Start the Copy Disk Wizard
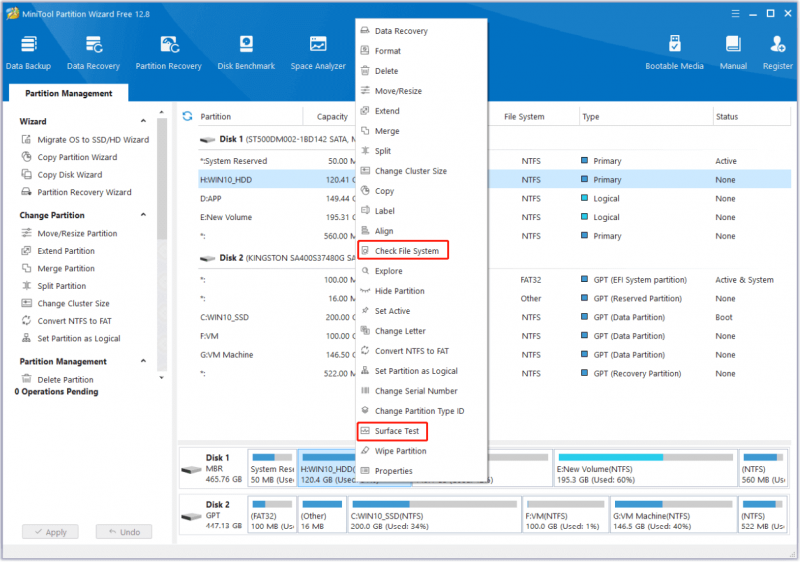This screenshot has width=800, height=562. tap(62, 174)
